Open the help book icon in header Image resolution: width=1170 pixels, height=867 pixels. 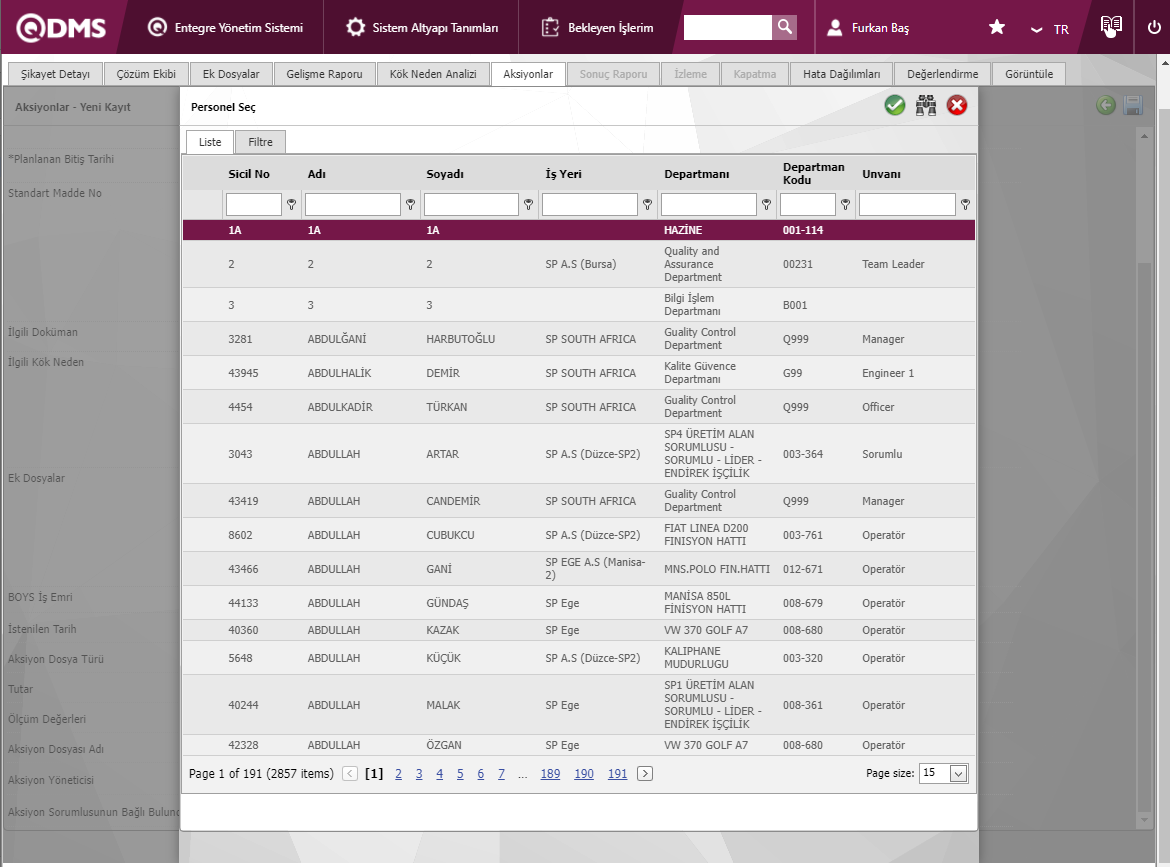point(1110,27)
